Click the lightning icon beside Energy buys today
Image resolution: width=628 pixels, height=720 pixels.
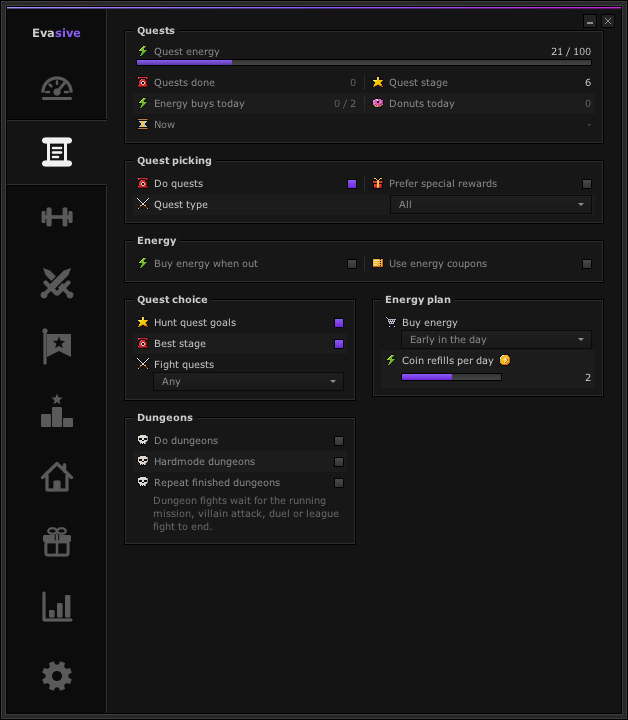pyautogui.click(x=143, y=103)
